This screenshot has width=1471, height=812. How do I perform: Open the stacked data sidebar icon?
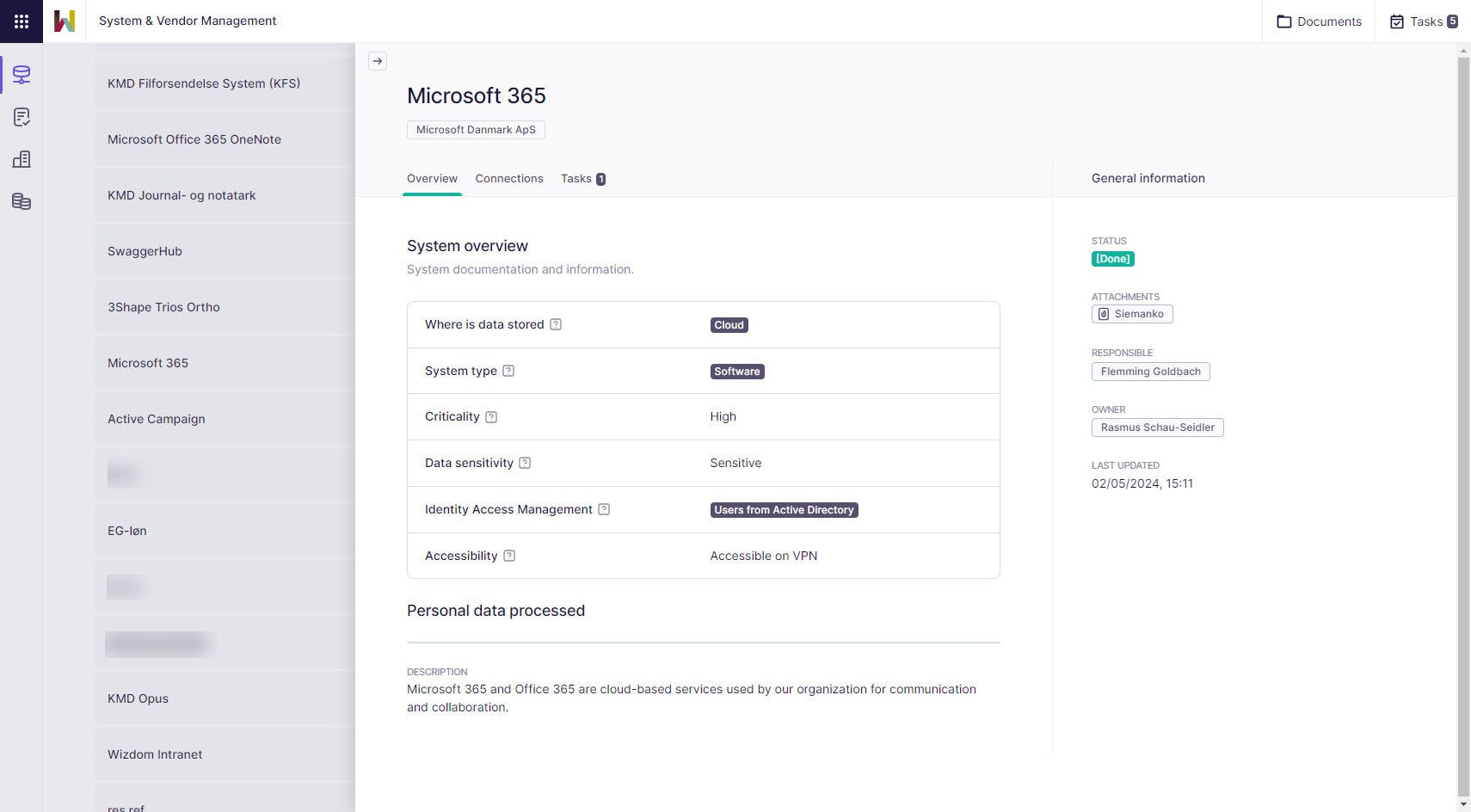click(22, 201)
